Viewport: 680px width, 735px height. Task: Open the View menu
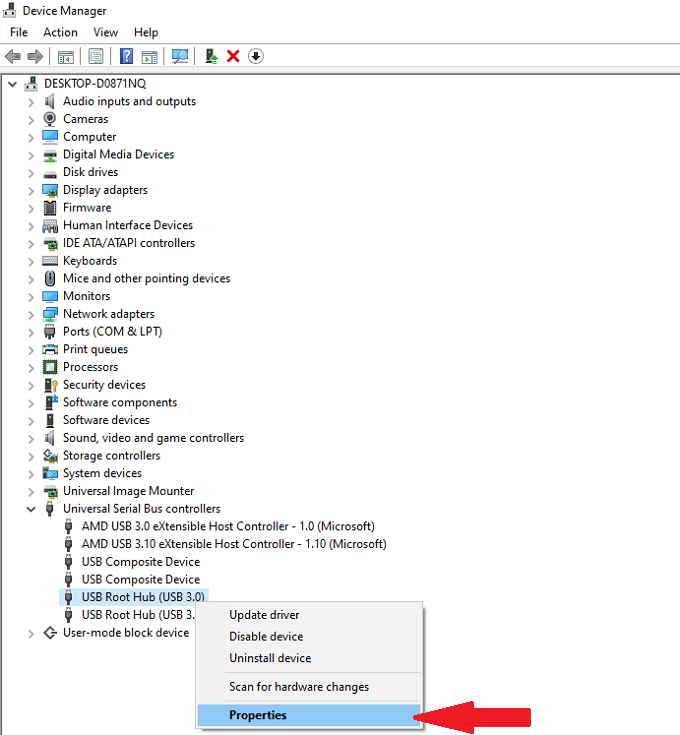[x=105, y=32]
